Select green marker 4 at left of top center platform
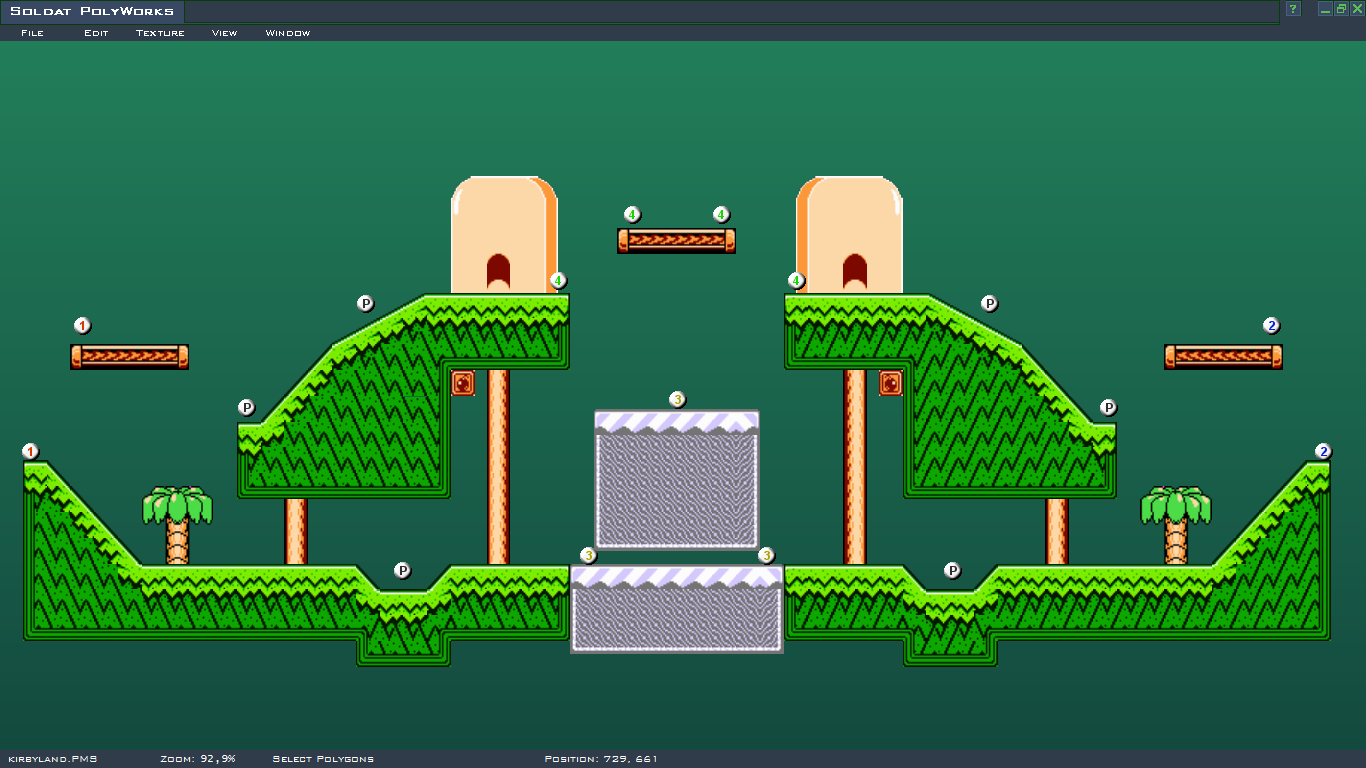The height and width of the screenshot is (768, 1366). (632, 215)
